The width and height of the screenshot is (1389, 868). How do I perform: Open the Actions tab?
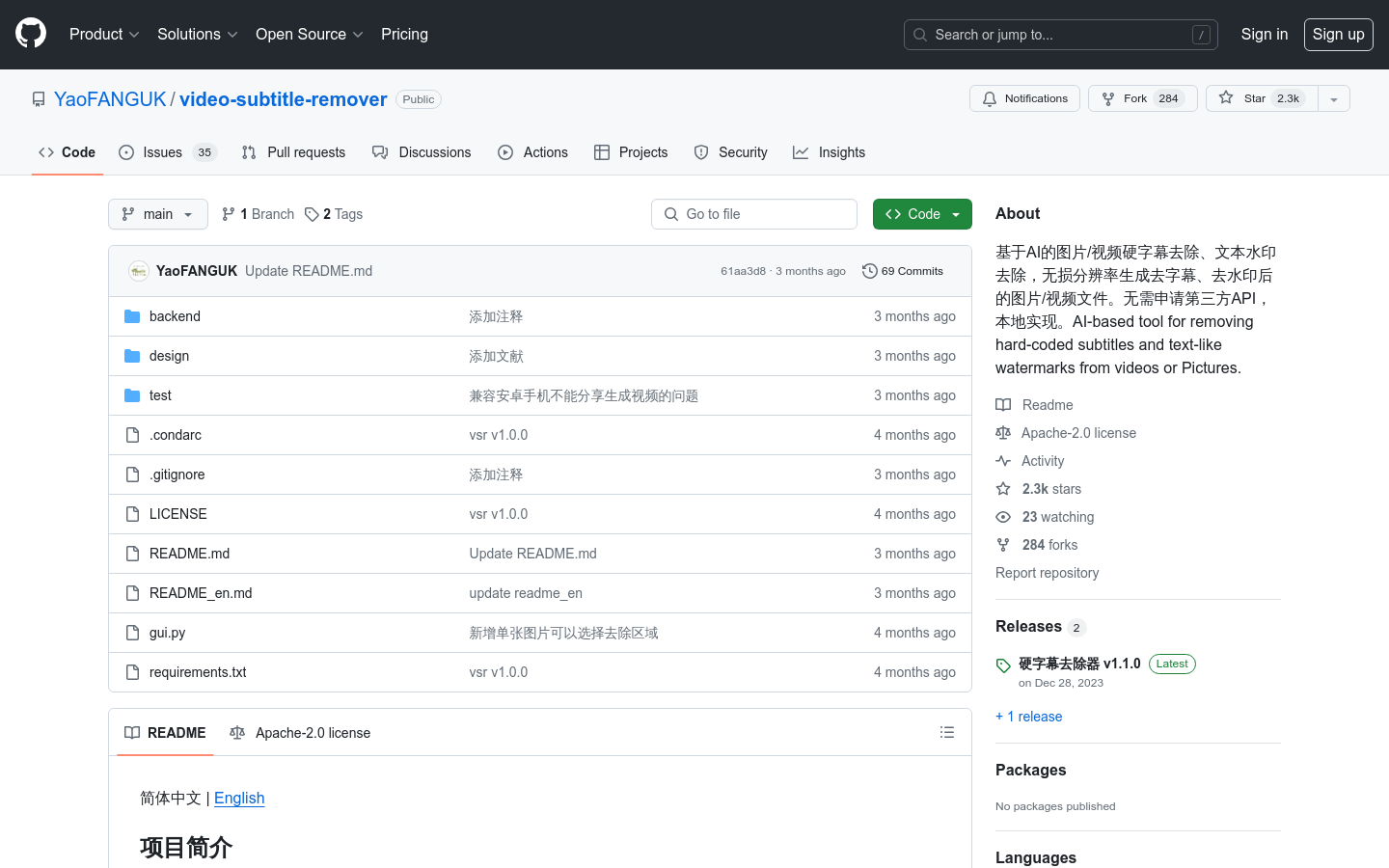(532, 152)
